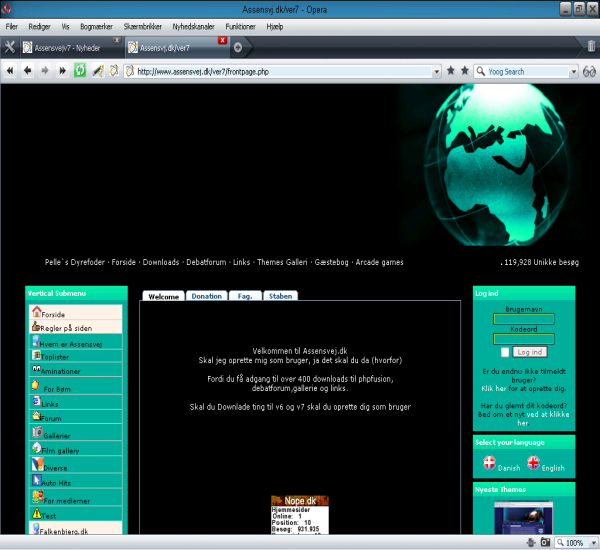Click the Brugernavn input field

(524, 319)
